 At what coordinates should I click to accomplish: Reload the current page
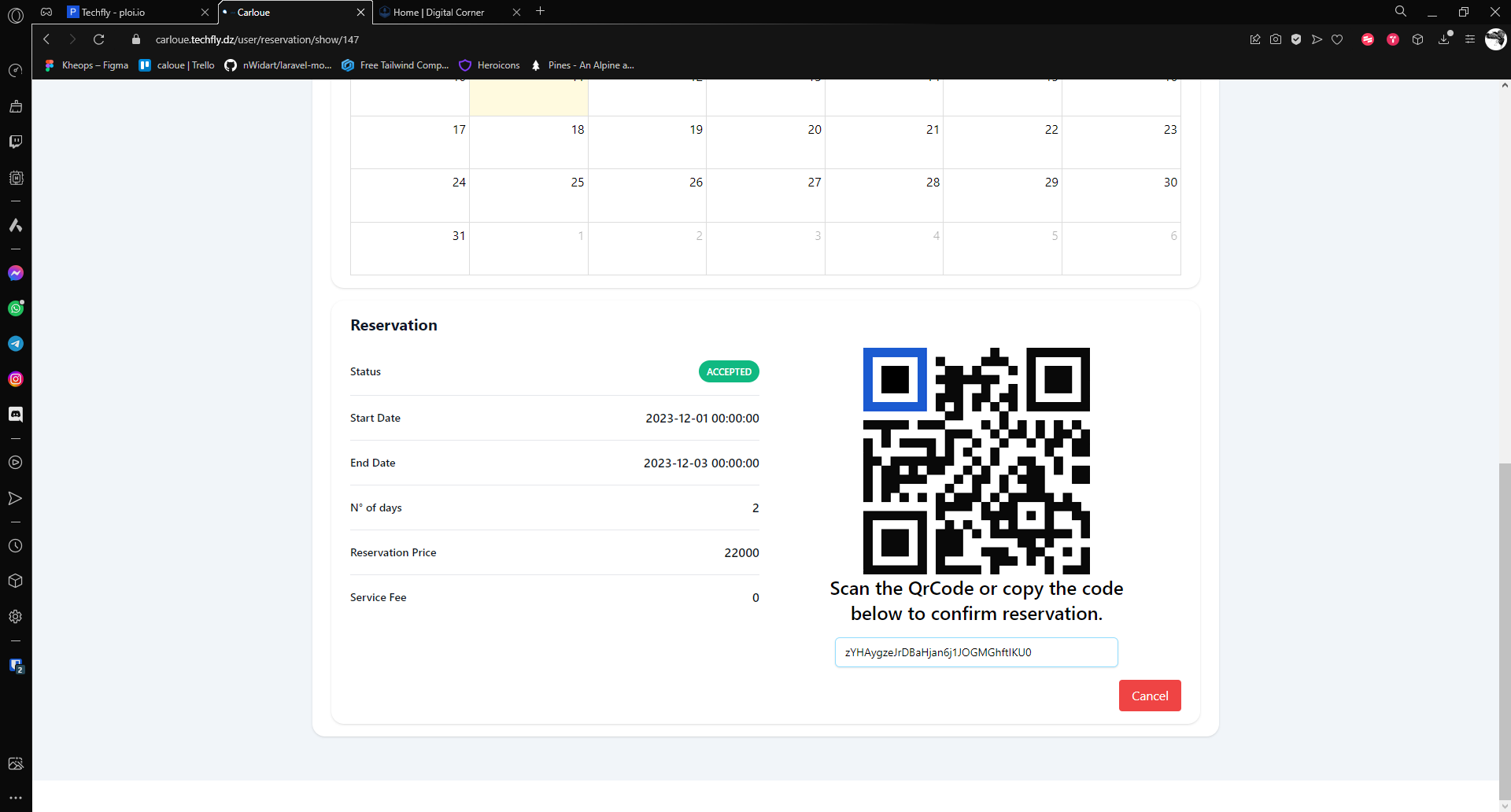[x=99, y=39]
